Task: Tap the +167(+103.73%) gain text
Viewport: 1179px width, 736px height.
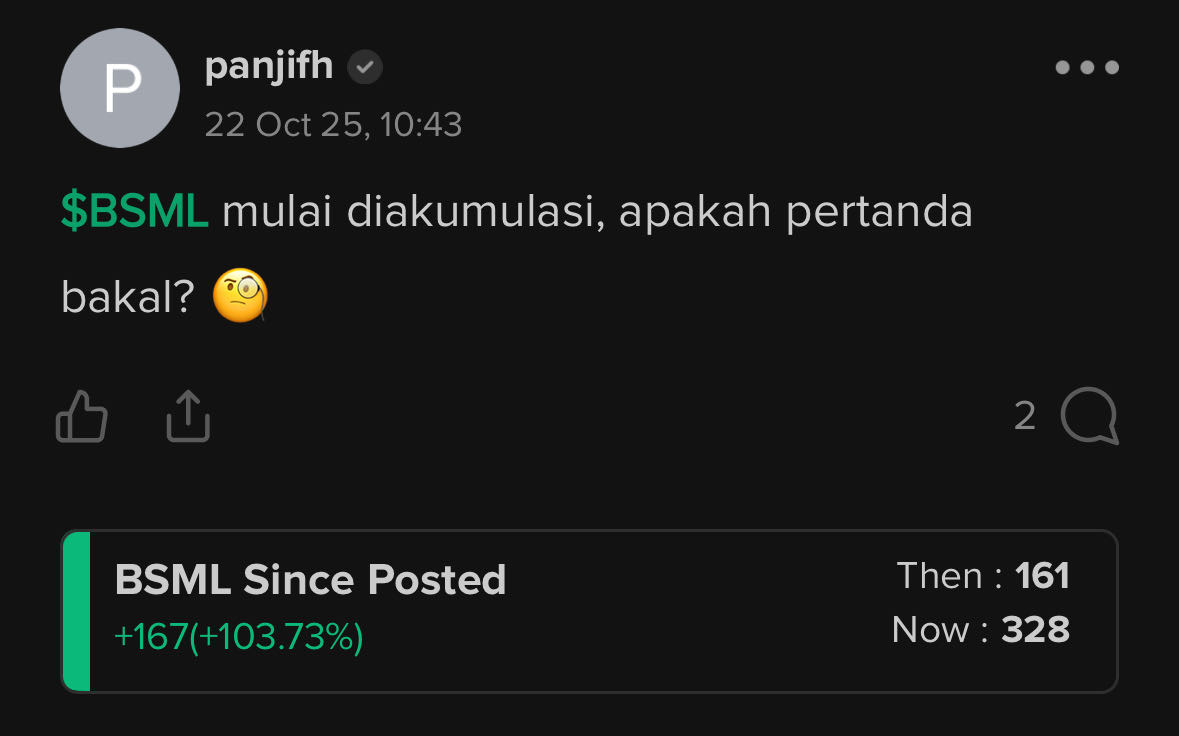Action: click(238, 637)
